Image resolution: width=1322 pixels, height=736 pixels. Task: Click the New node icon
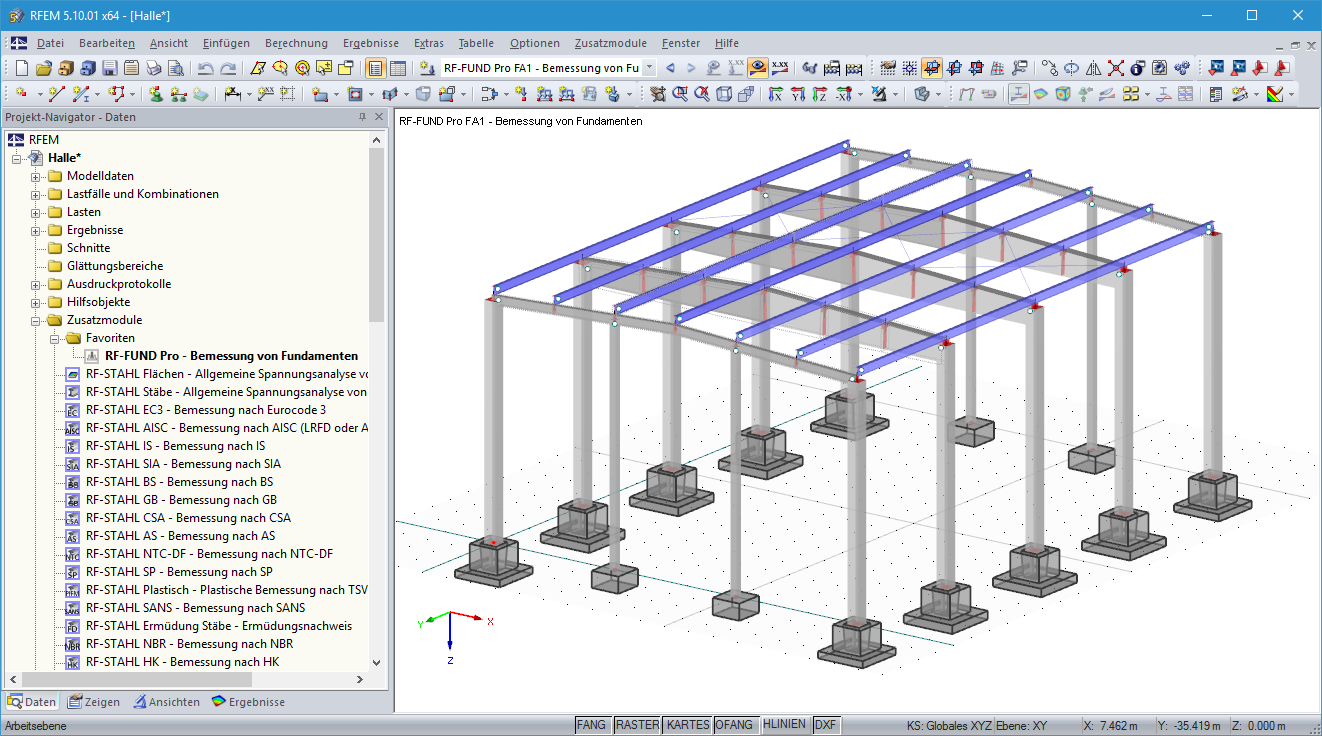point(21,94)
